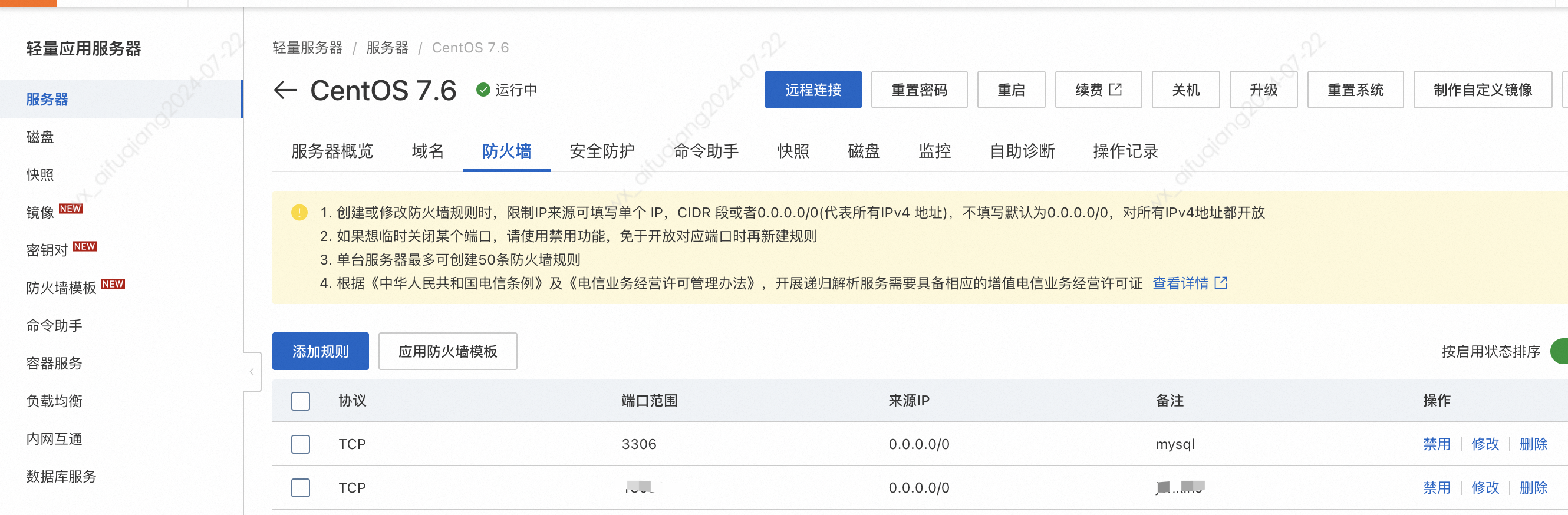The width and height of the screenshot is (1568, 515).
Task: Collapse the left sidebar with chevron handle
Action: [x=251, y=371]
